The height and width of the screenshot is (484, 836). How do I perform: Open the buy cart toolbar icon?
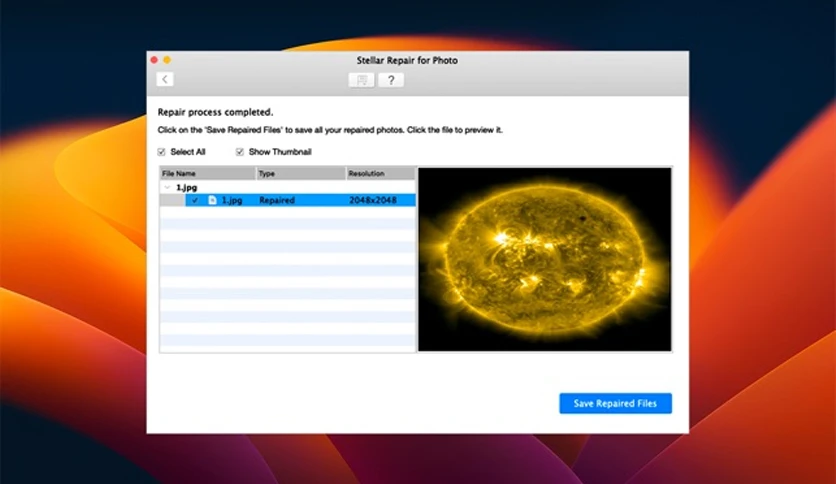[x=361, y=80]
